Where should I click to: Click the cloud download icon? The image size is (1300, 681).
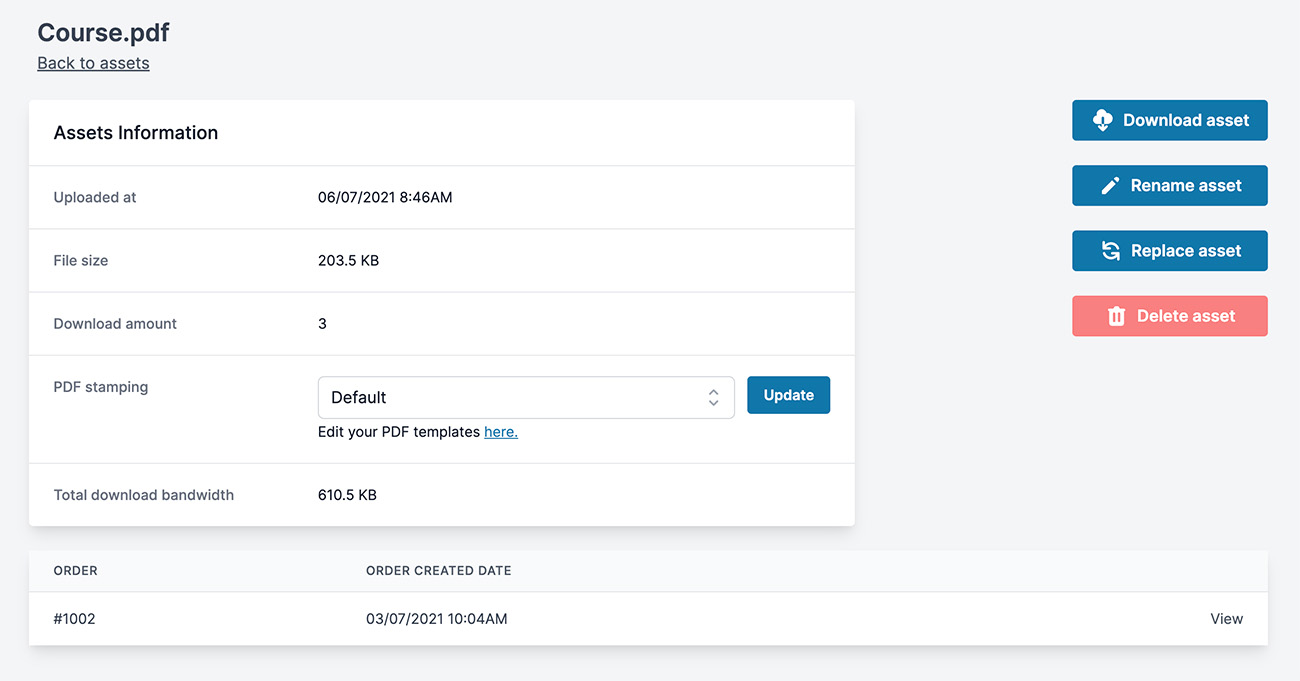click(1102, 120)
